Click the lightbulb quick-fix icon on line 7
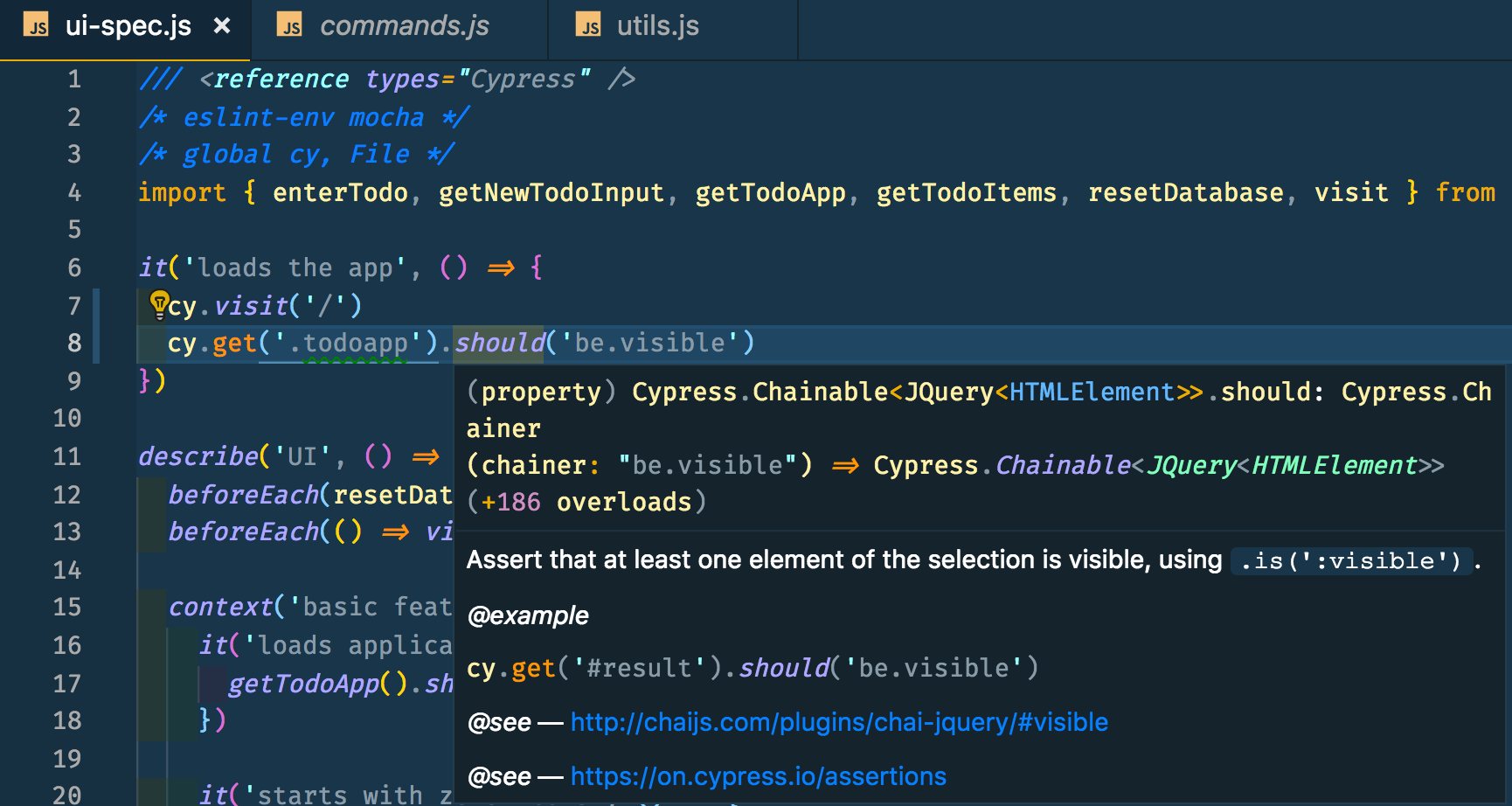 coord(159,304)
